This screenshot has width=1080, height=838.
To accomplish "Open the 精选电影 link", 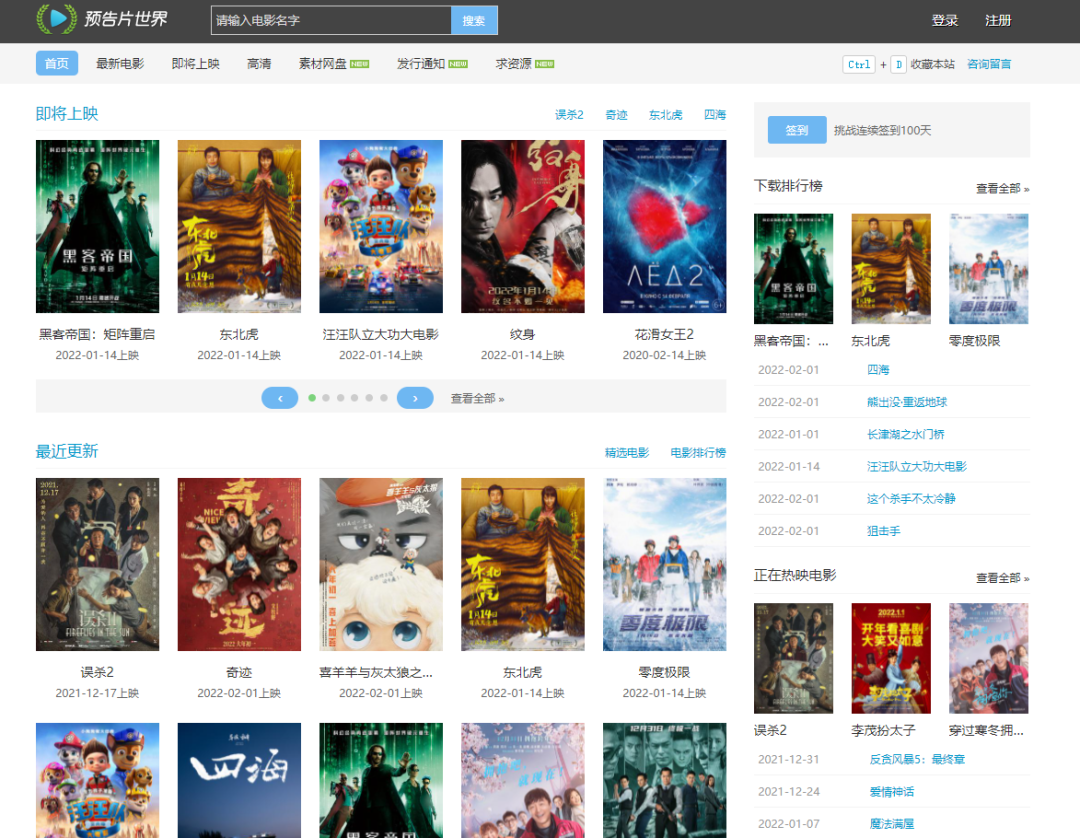I will point(627,453).
